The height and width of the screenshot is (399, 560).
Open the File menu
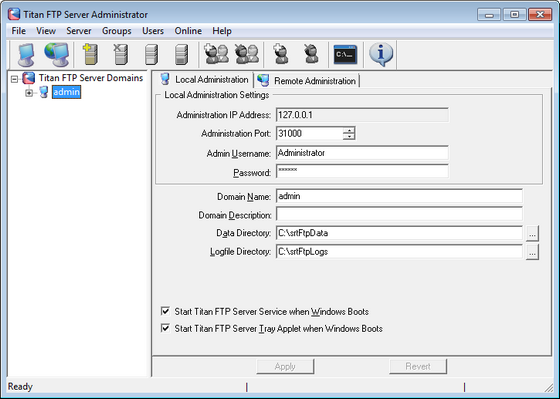point(19,31)
